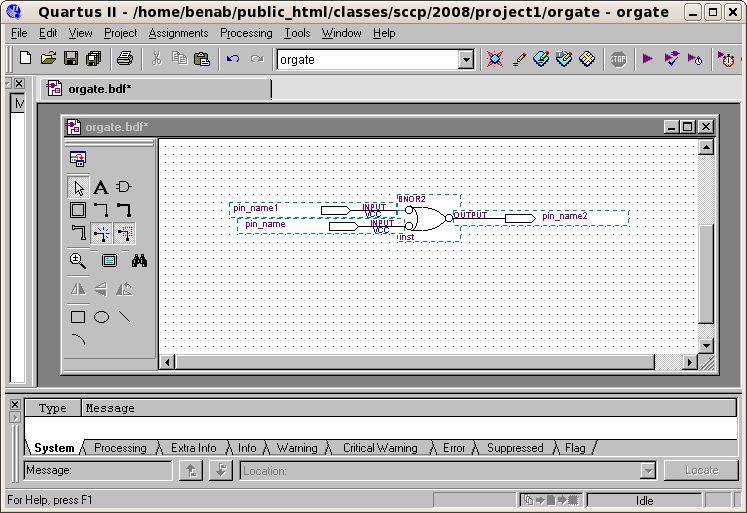
Task: Expand the Location dropdown arrow
Action: pyautogui.click(x=648, y=471)
